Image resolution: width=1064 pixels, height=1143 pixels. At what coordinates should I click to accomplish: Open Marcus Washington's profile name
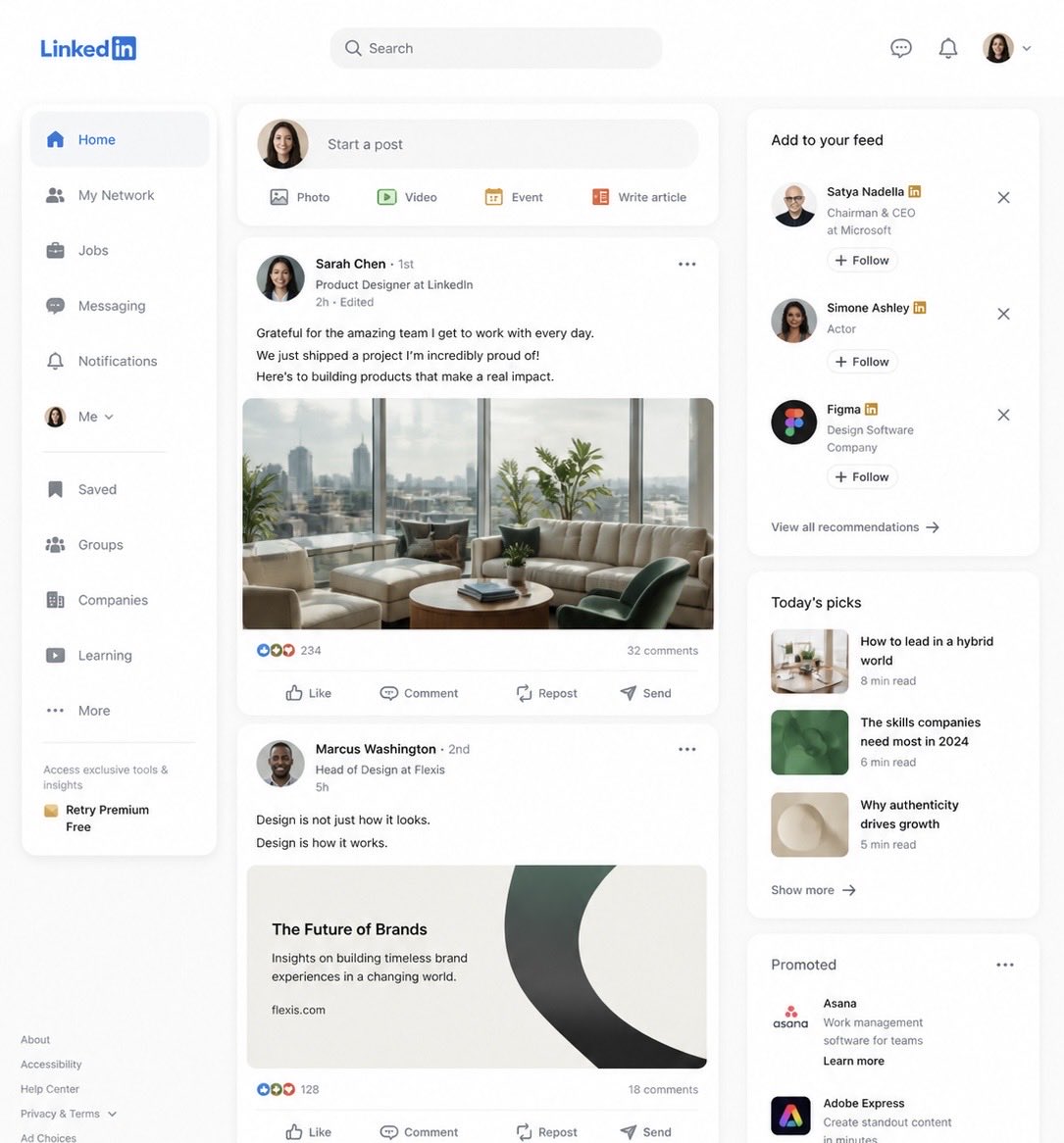click(376, 749)
